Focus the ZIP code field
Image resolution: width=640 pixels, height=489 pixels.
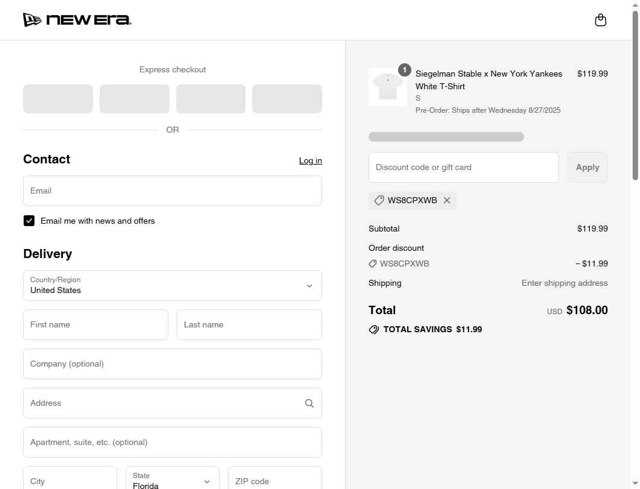click(x=275, y=480)
